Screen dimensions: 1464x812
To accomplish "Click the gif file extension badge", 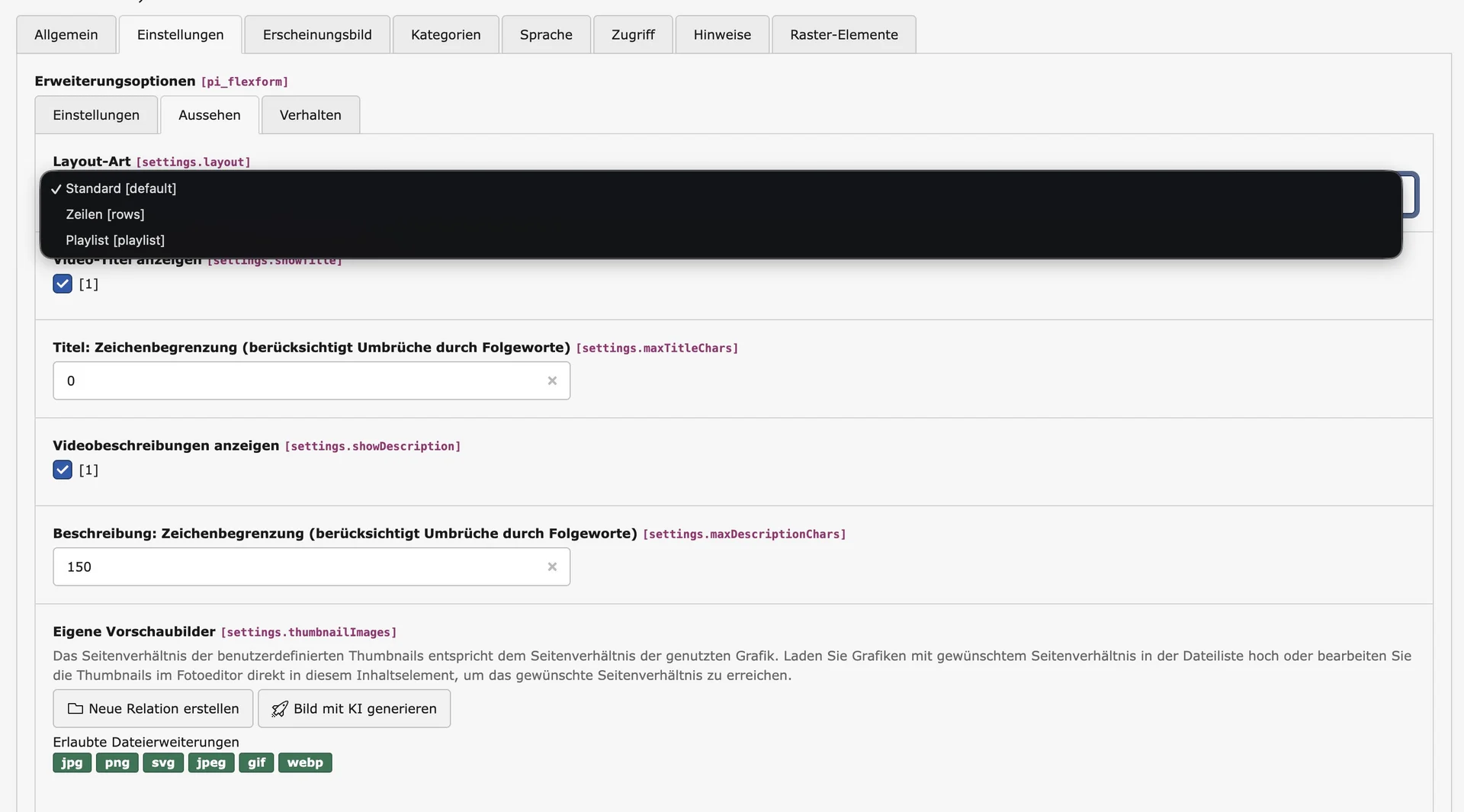I will (256, 762).
